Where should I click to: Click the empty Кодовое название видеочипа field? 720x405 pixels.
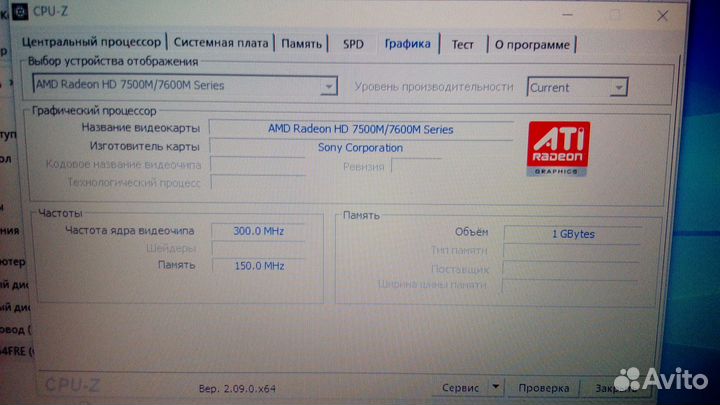258,164
